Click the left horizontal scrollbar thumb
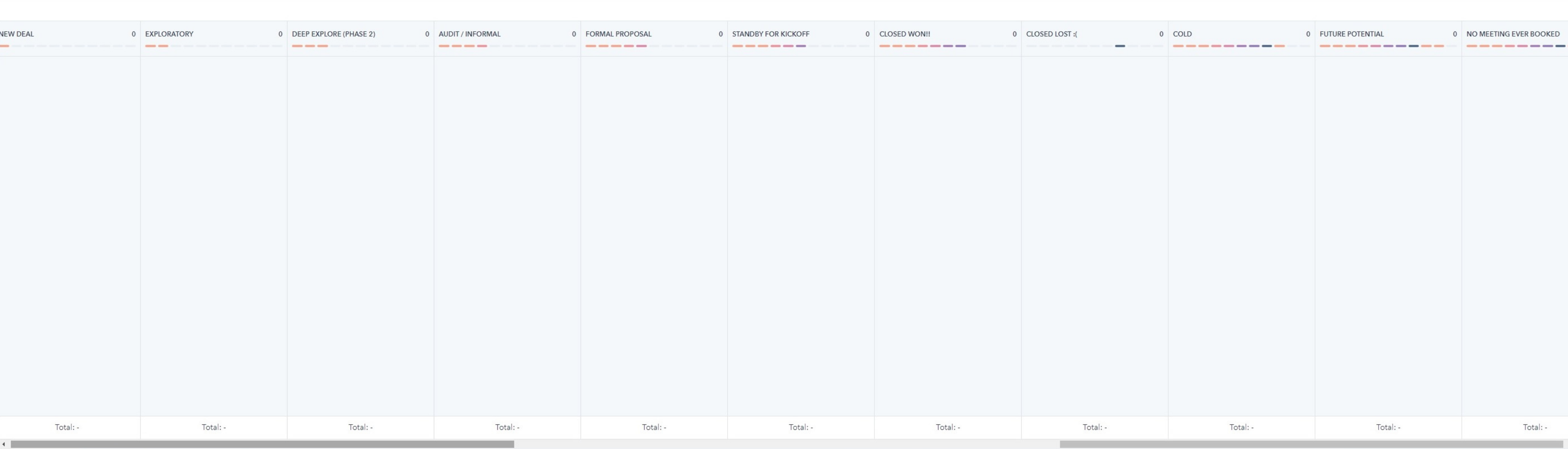 tap(262, 444)
